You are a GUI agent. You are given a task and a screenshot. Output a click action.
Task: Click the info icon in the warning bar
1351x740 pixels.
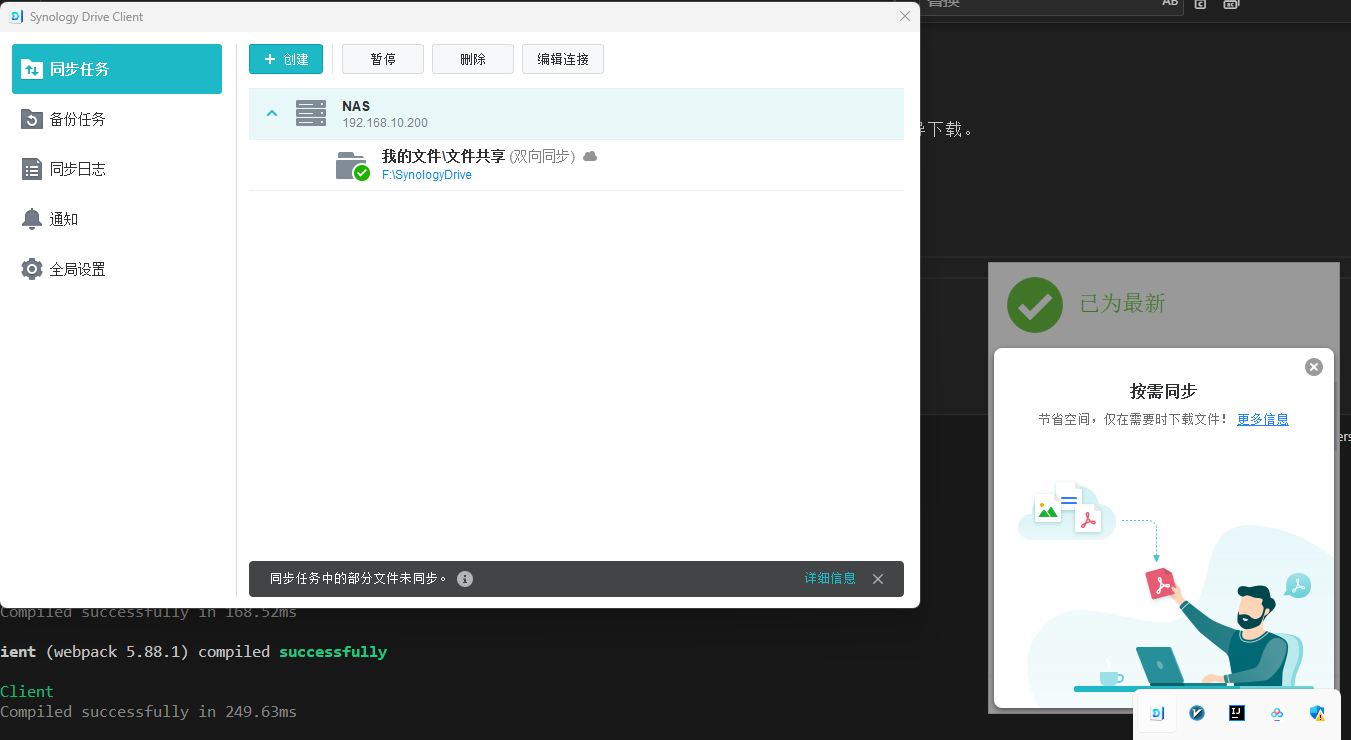[464, 578]
